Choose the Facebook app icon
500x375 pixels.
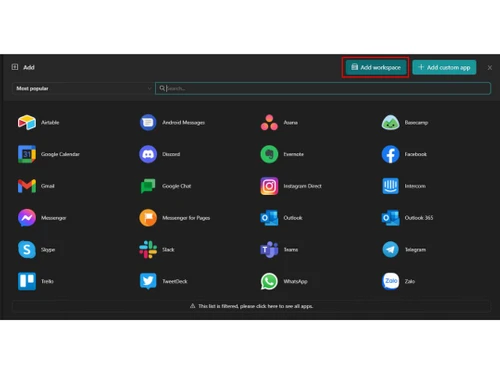(x=390, y=154)
